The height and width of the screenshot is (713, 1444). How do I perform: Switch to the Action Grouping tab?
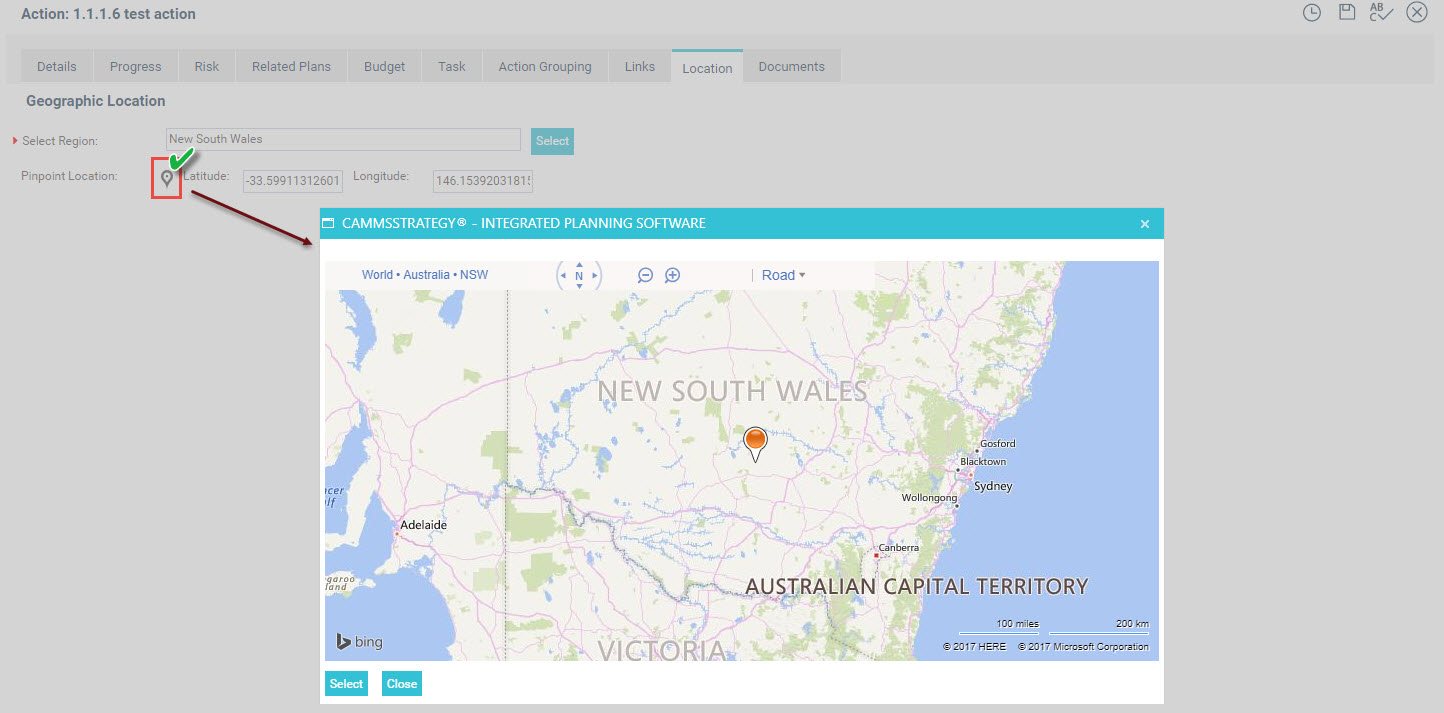(545, 66)
